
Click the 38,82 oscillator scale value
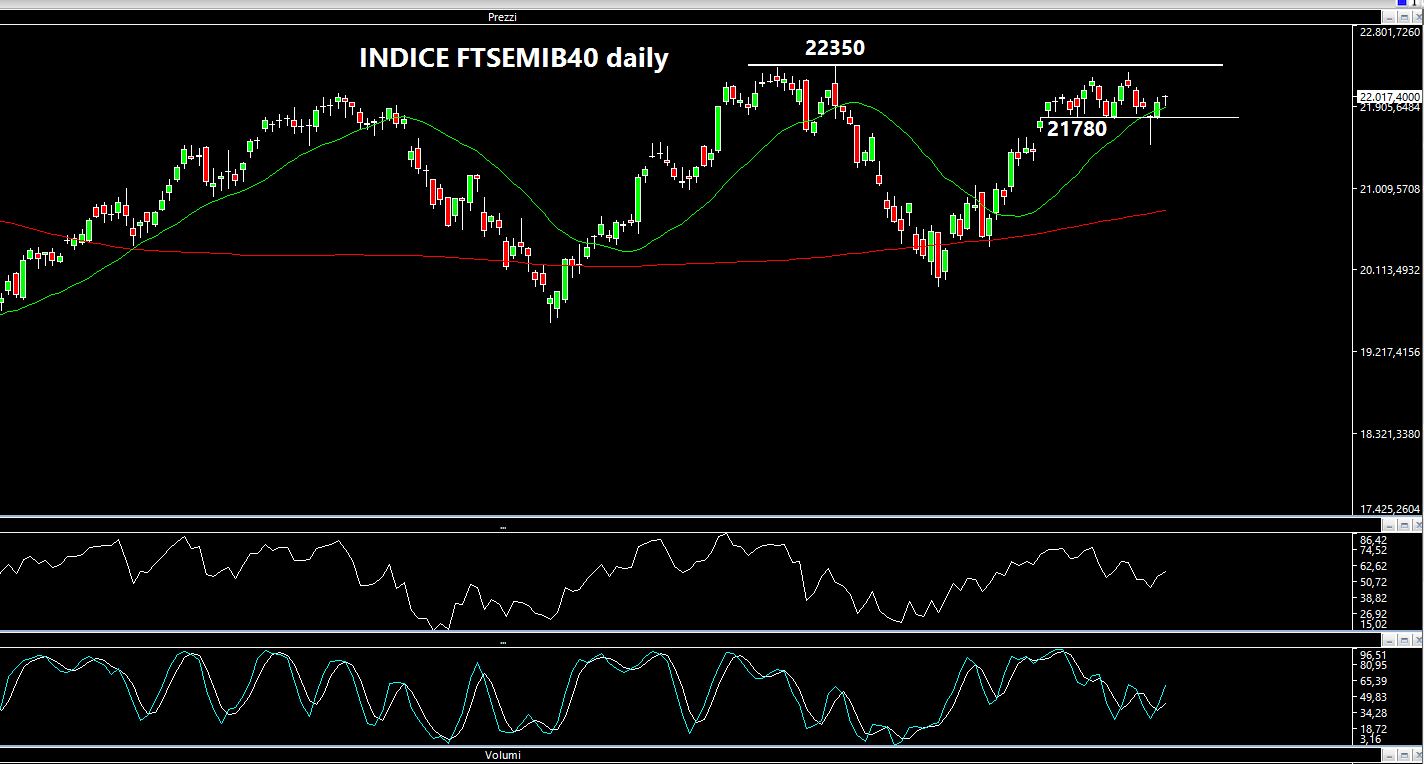click(x=1373, y=598)
